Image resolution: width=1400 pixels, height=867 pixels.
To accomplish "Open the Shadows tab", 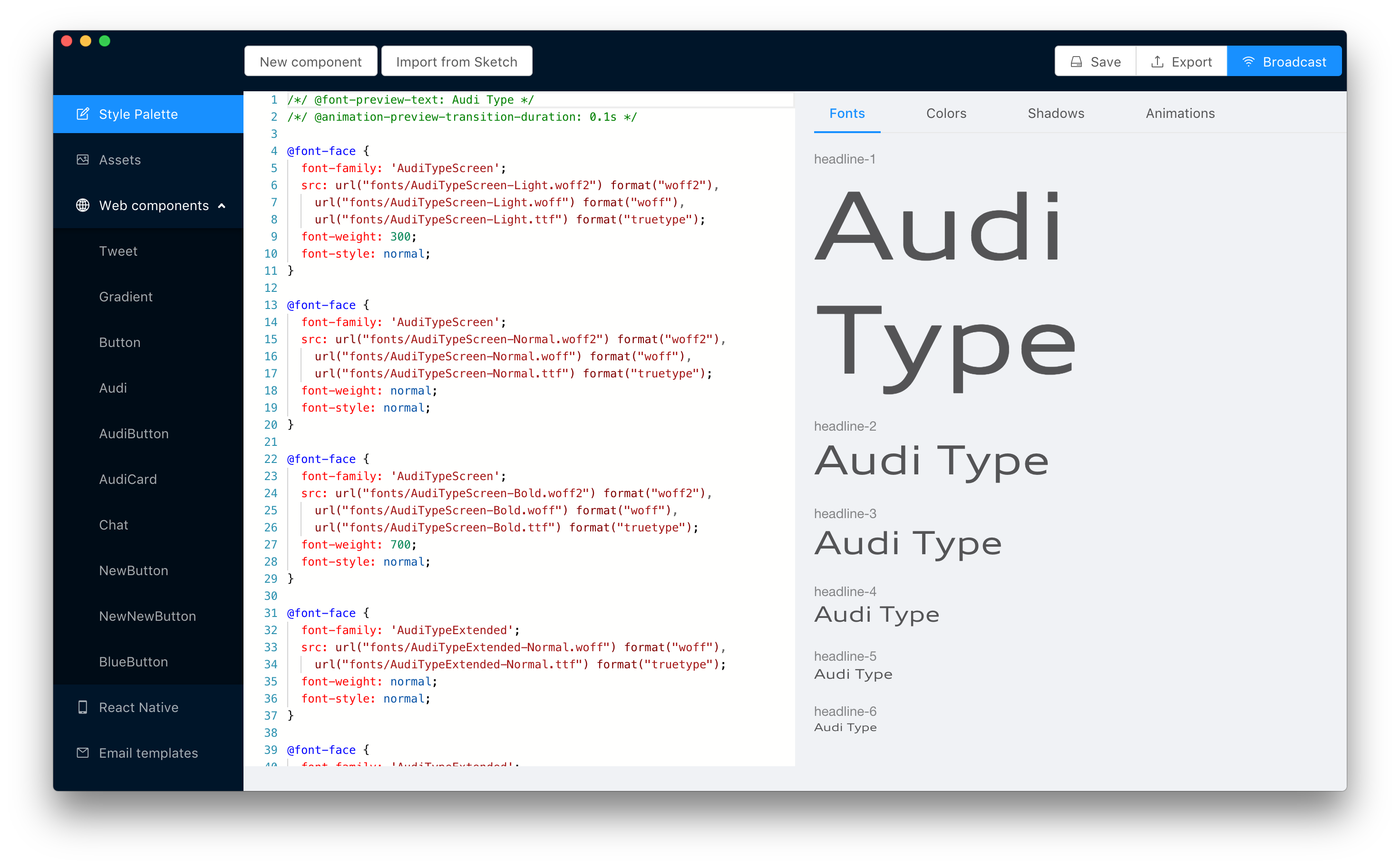I will (1055, 114).
